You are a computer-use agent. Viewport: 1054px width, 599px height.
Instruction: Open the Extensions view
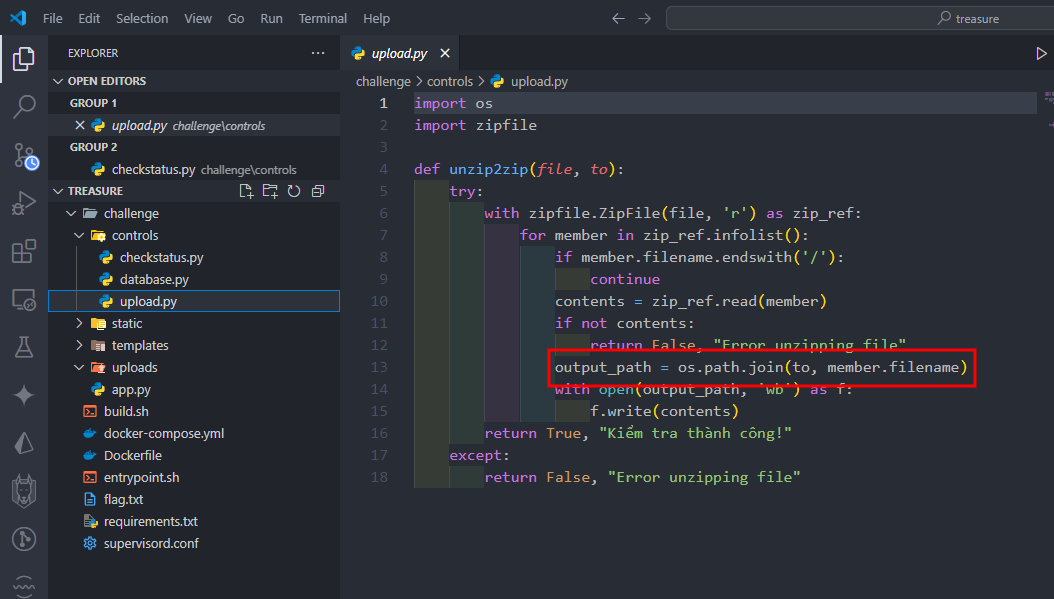pos(24,251)
